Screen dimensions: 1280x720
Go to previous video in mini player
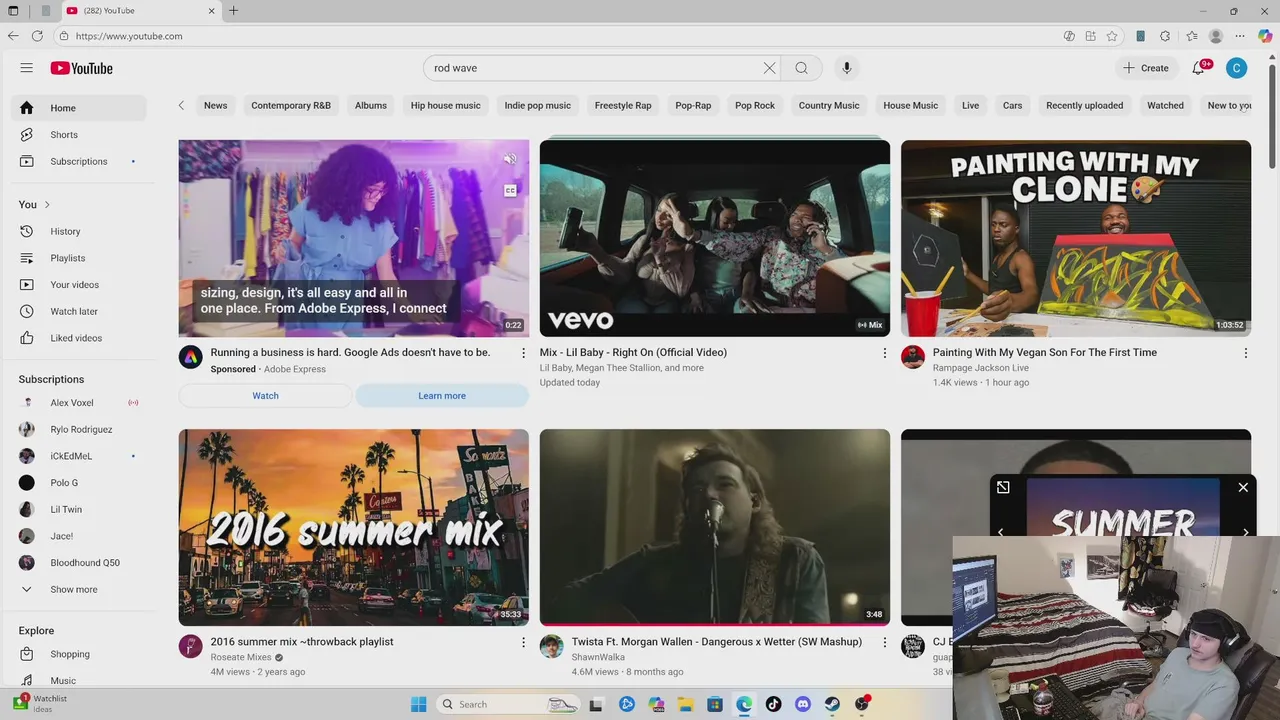(1001, 532)
